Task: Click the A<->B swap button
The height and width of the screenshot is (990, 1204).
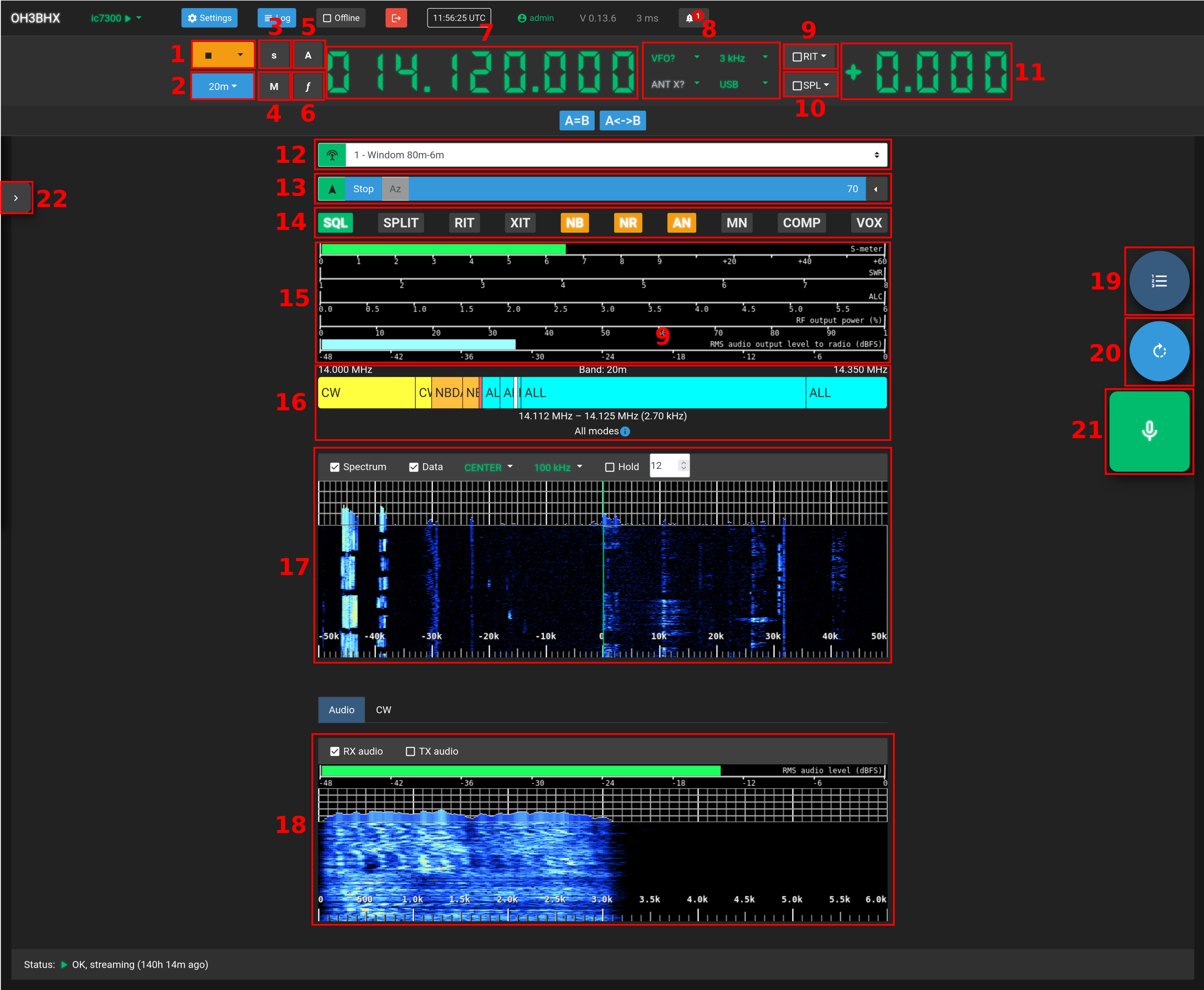Action: (623, 121)
